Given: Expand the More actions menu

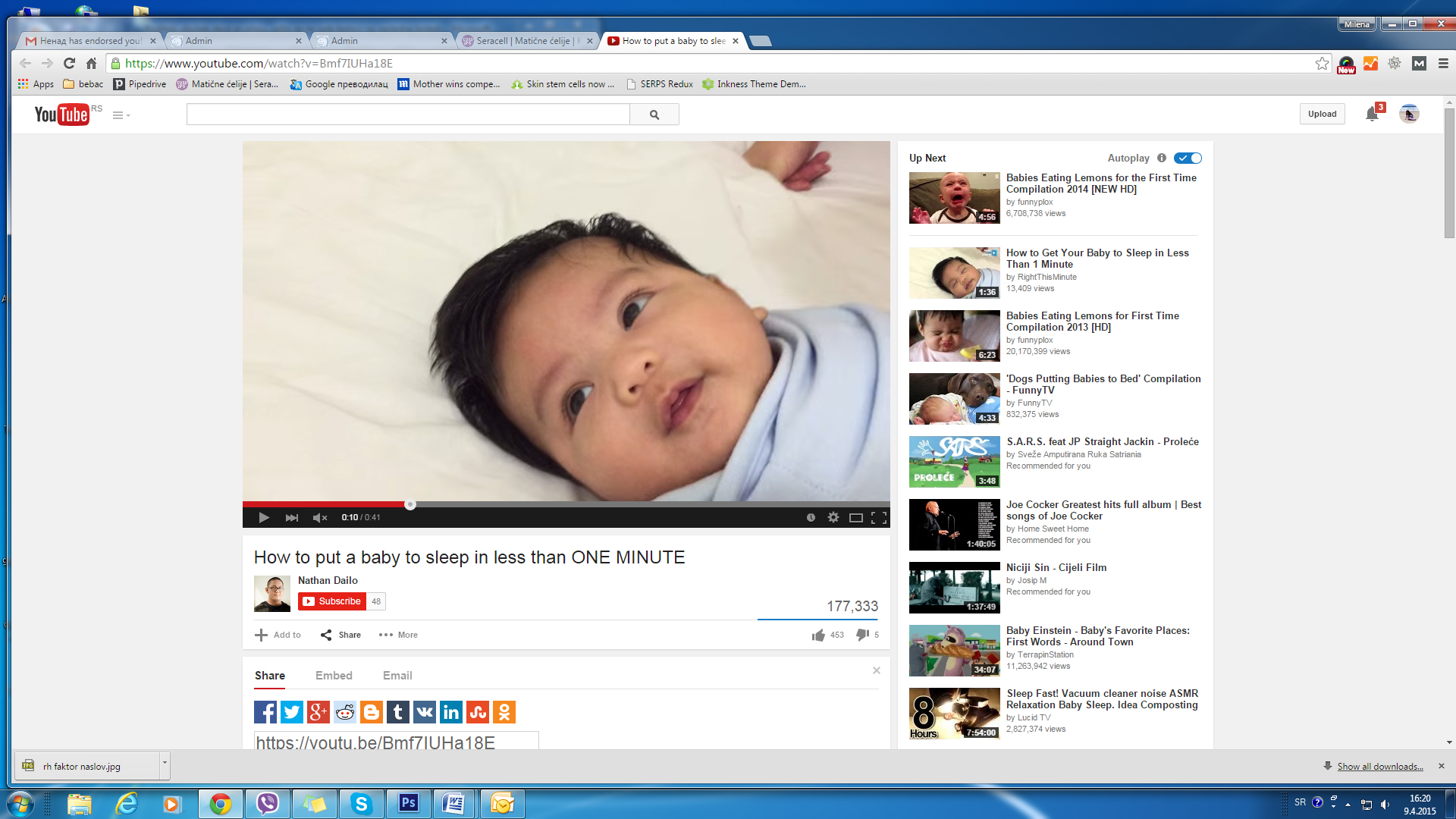Looking at the screenshot, I should click(x=398, y=635).
